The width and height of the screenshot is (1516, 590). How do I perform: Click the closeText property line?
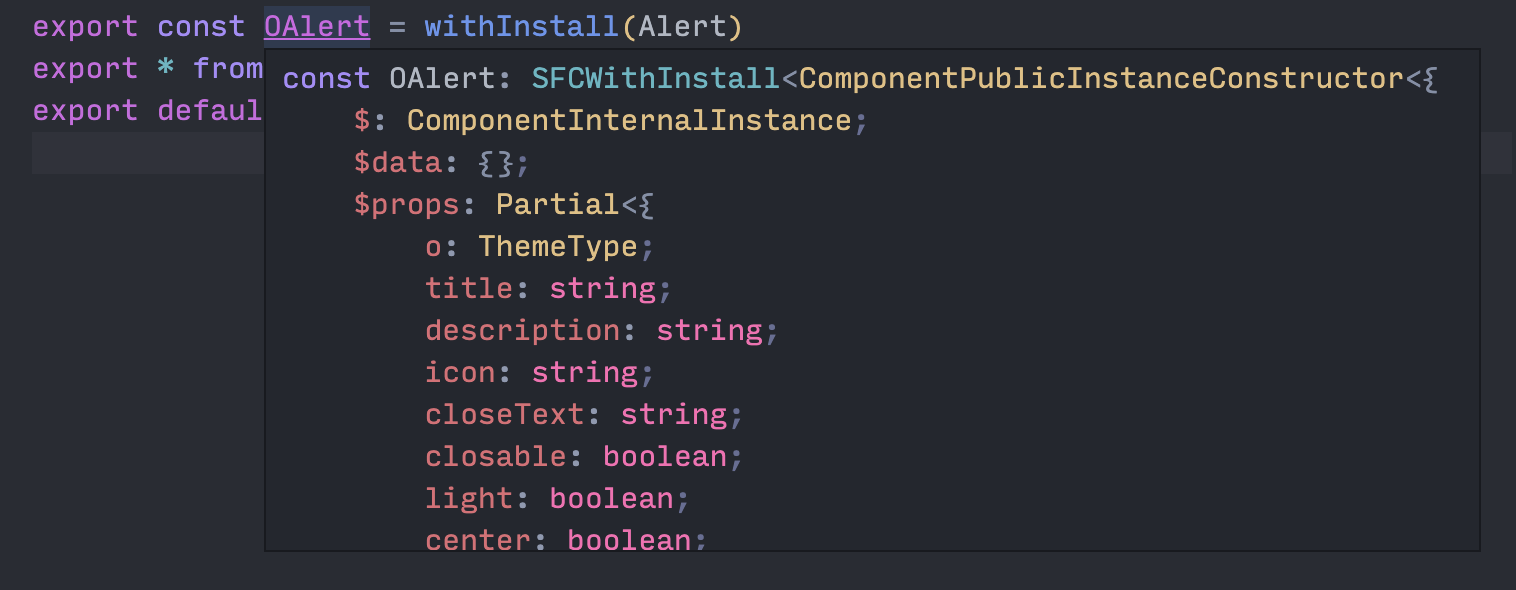584,414
